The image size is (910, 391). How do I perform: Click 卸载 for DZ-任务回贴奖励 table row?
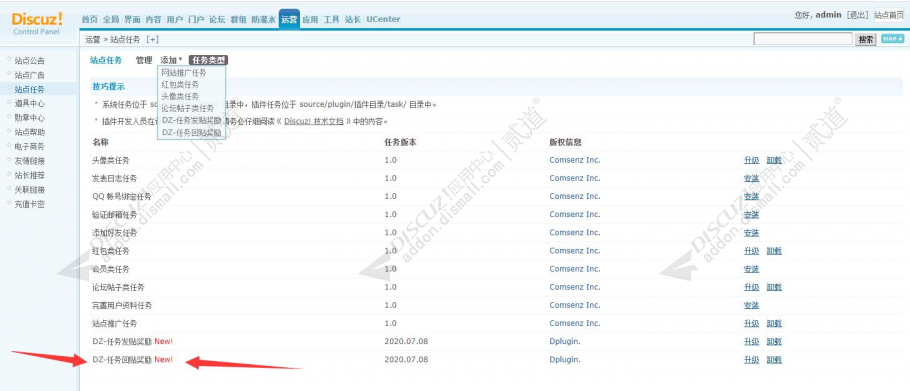click(x=774, y=360)
